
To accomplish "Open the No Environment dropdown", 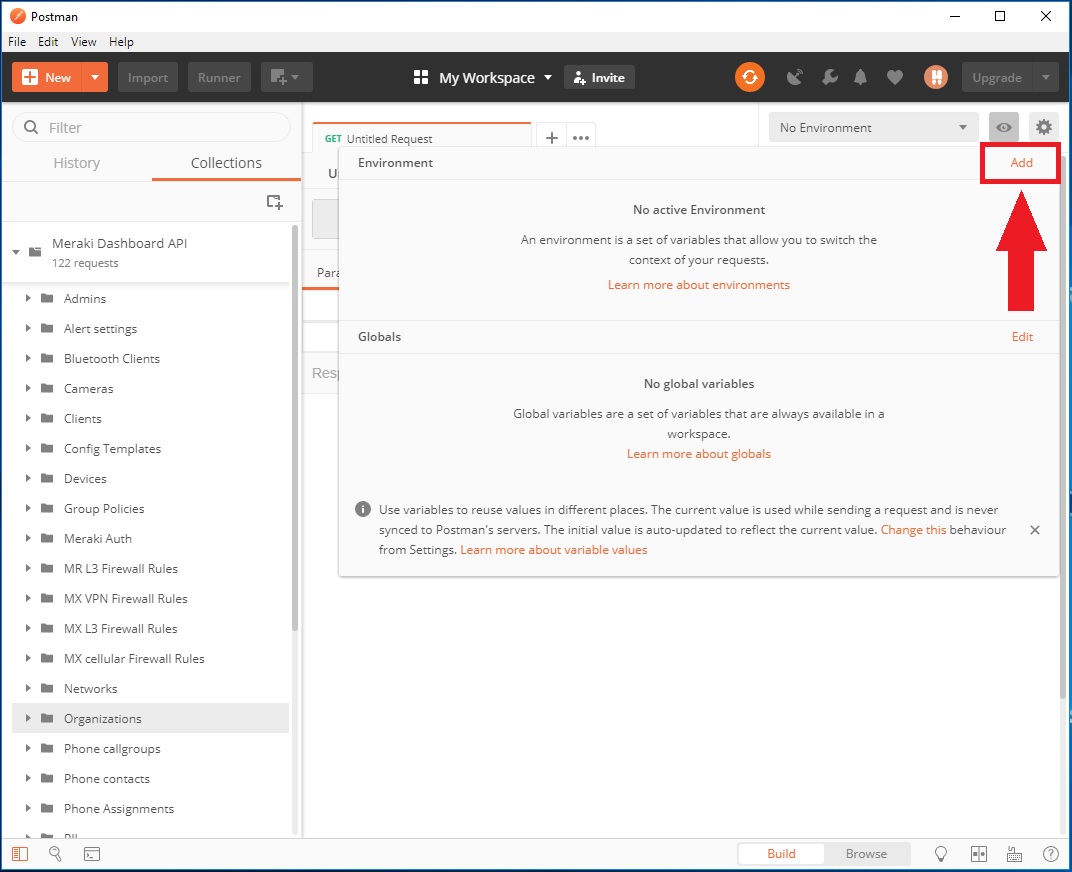I will [x=874, y=127].
